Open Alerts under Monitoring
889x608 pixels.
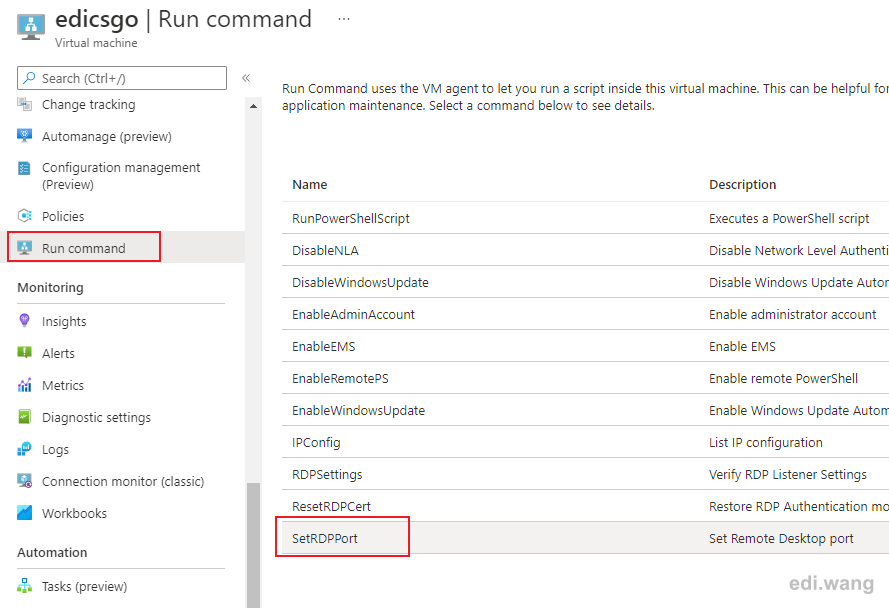pos(58,353)
